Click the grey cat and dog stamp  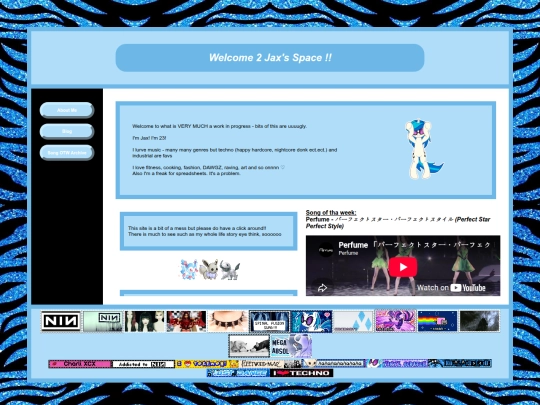click(x=249, y=346)
